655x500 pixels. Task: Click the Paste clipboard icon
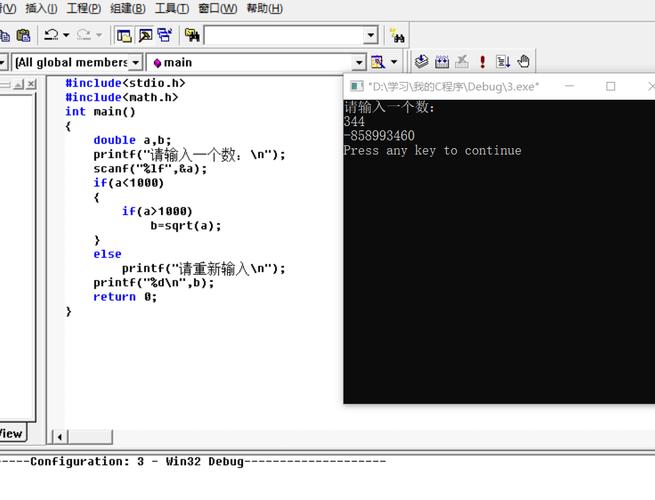(23, 35)
